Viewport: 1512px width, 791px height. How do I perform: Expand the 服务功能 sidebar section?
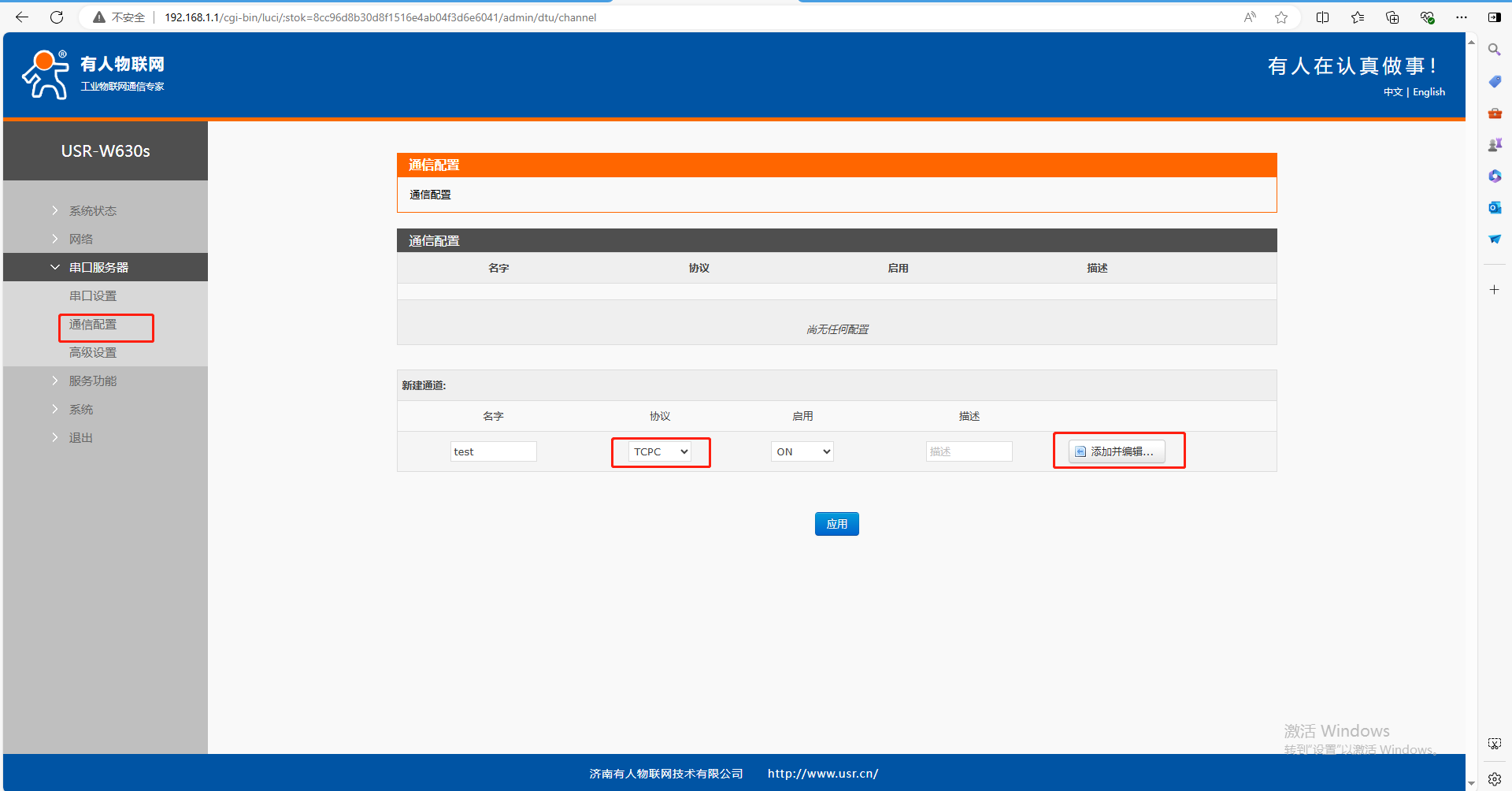[x=92, y=381]
